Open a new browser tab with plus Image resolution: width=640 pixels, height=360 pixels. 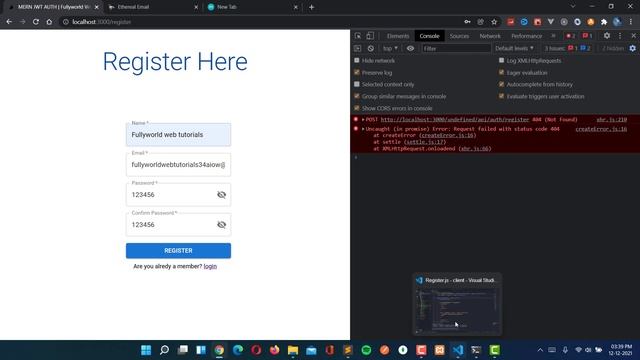(x=311, y=7)
